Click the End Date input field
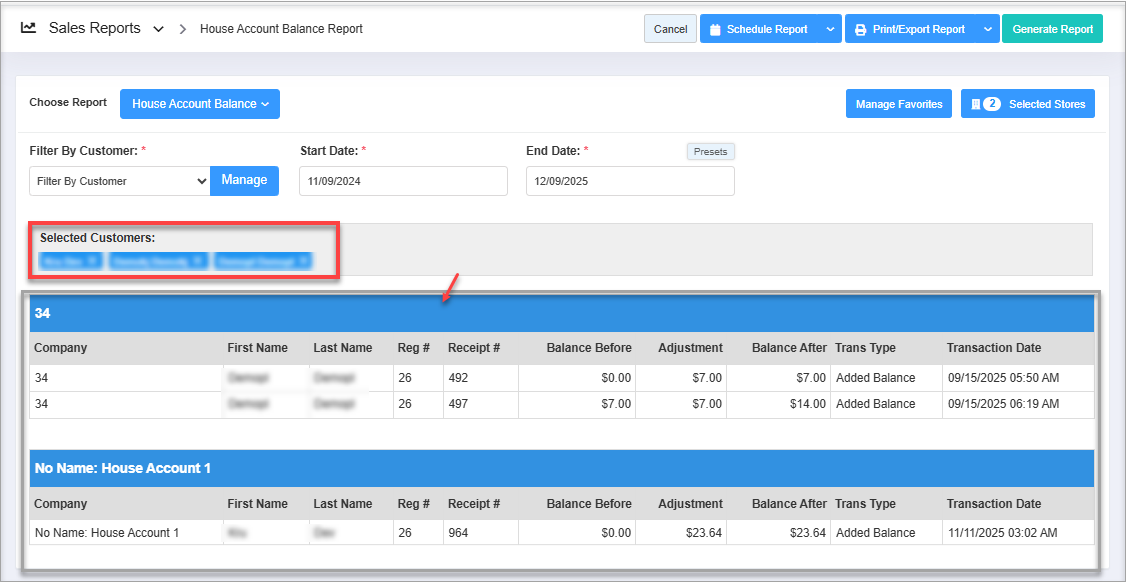Image resolution: width=1126 pixels, height=582 pixels. click(629, 181)
